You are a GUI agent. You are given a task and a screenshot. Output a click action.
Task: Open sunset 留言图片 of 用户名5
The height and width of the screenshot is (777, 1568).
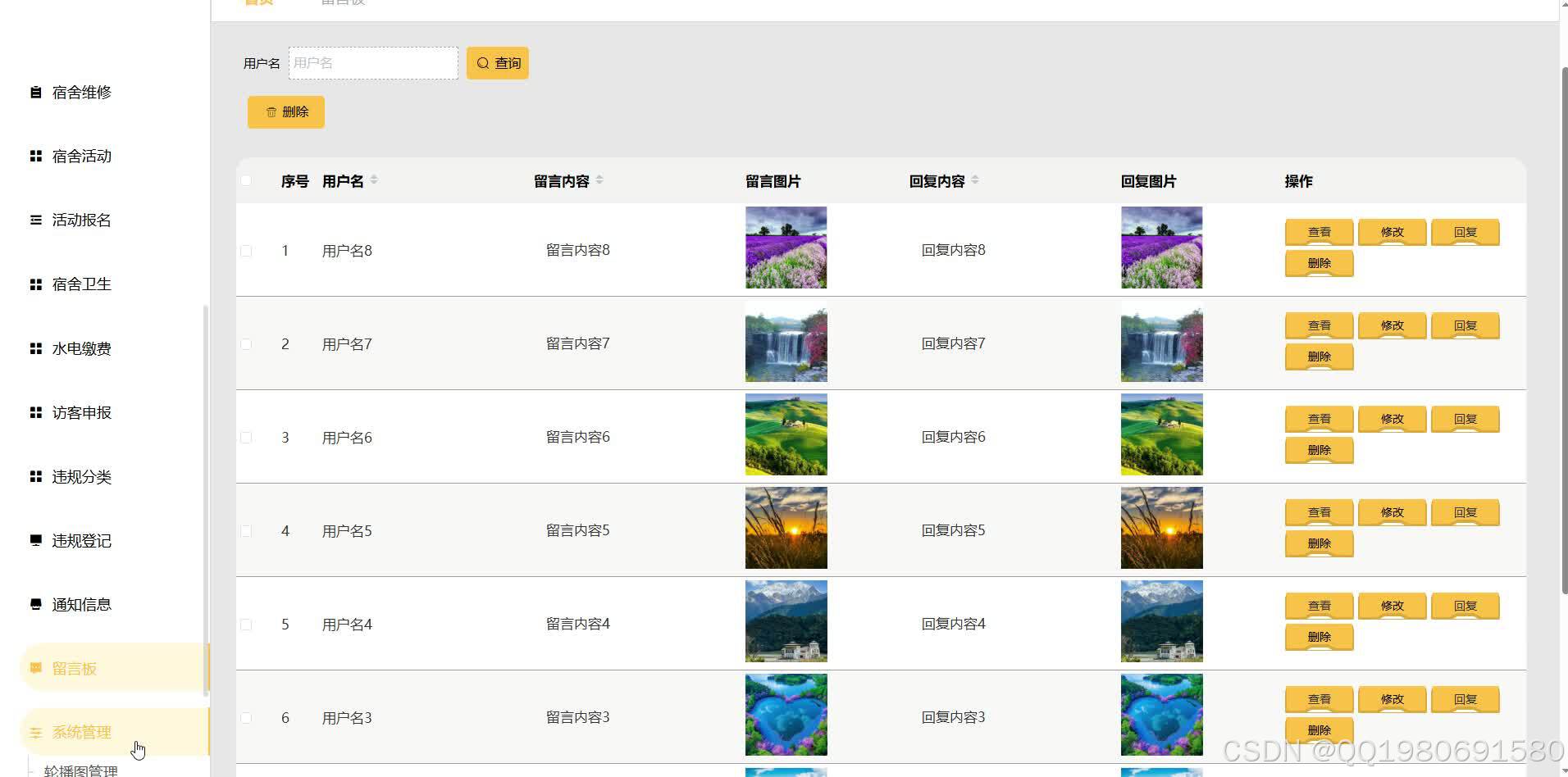tap(786, 528)
